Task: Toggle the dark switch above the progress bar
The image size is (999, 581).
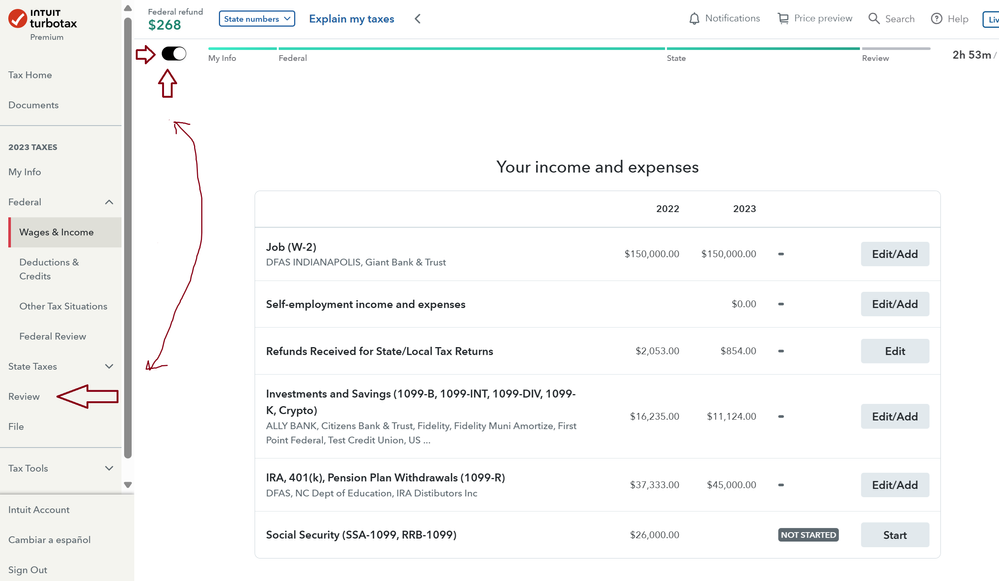Action: [x=174, y=54]
